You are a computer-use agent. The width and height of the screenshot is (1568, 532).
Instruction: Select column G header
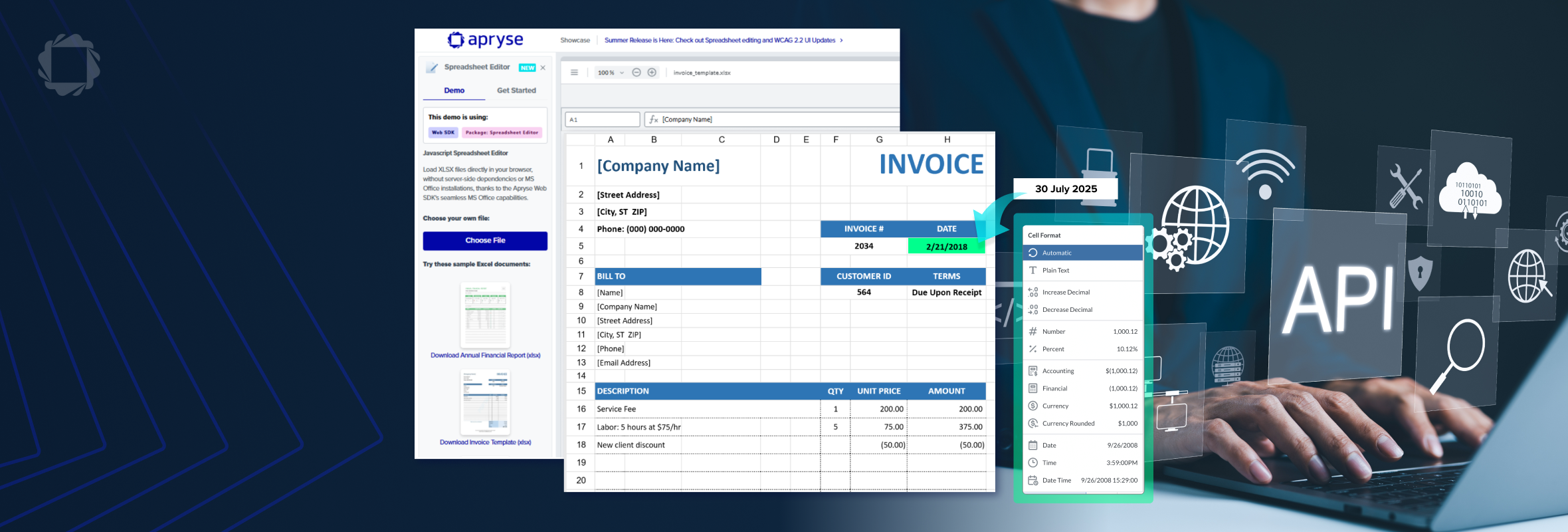(879, 140)
